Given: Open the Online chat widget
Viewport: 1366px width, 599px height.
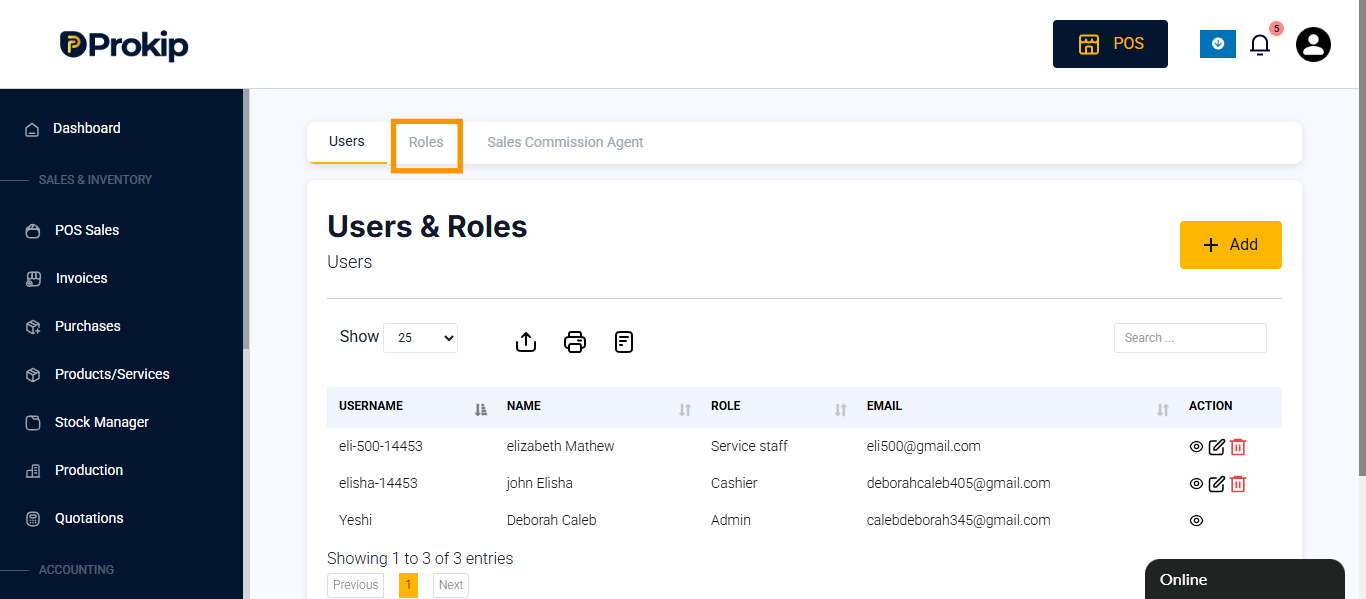Looking at the screenshot, I should 1244,579.
